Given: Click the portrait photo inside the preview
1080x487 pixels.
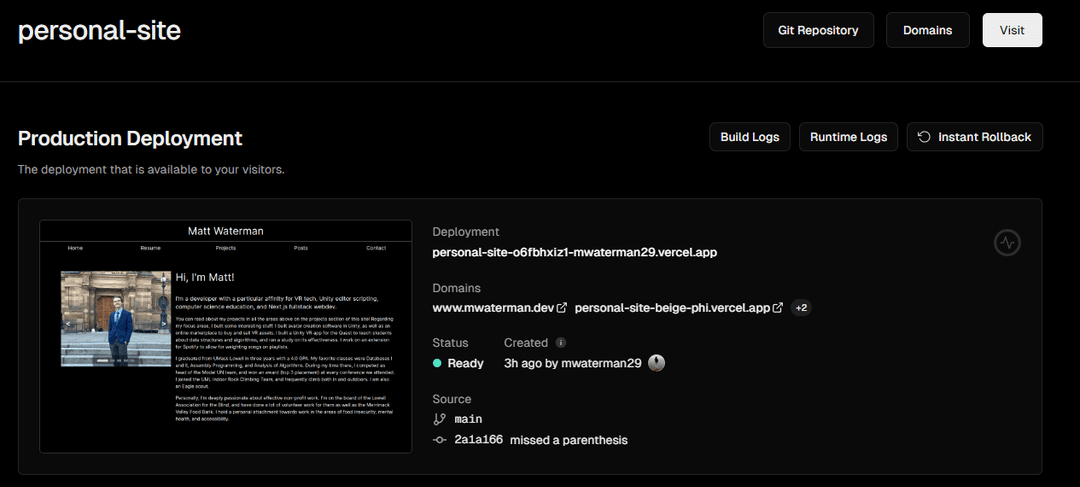Looking at the screenshot, I should tap(116, 318).
